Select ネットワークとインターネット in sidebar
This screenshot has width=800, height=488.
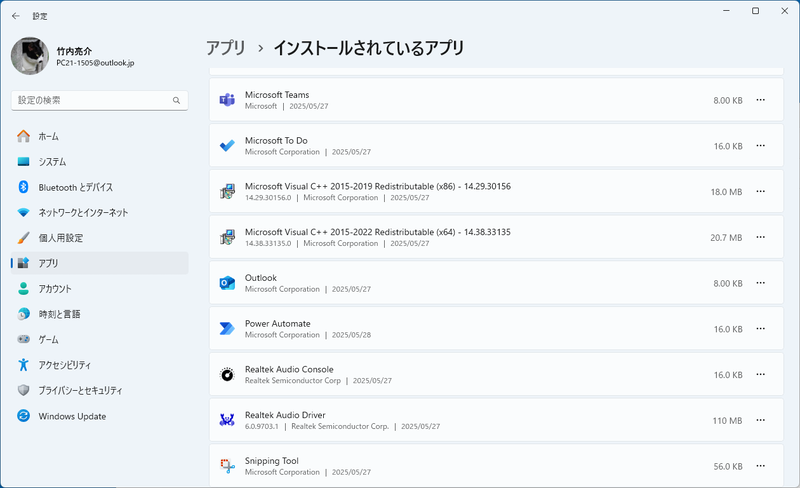[83, 213]
